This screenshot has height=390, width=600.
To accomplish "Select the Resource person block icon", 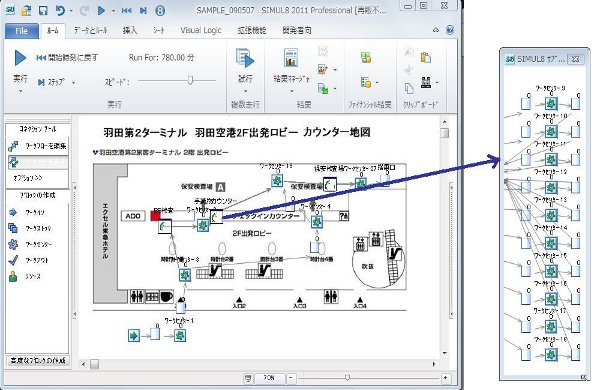I will 13,276.
